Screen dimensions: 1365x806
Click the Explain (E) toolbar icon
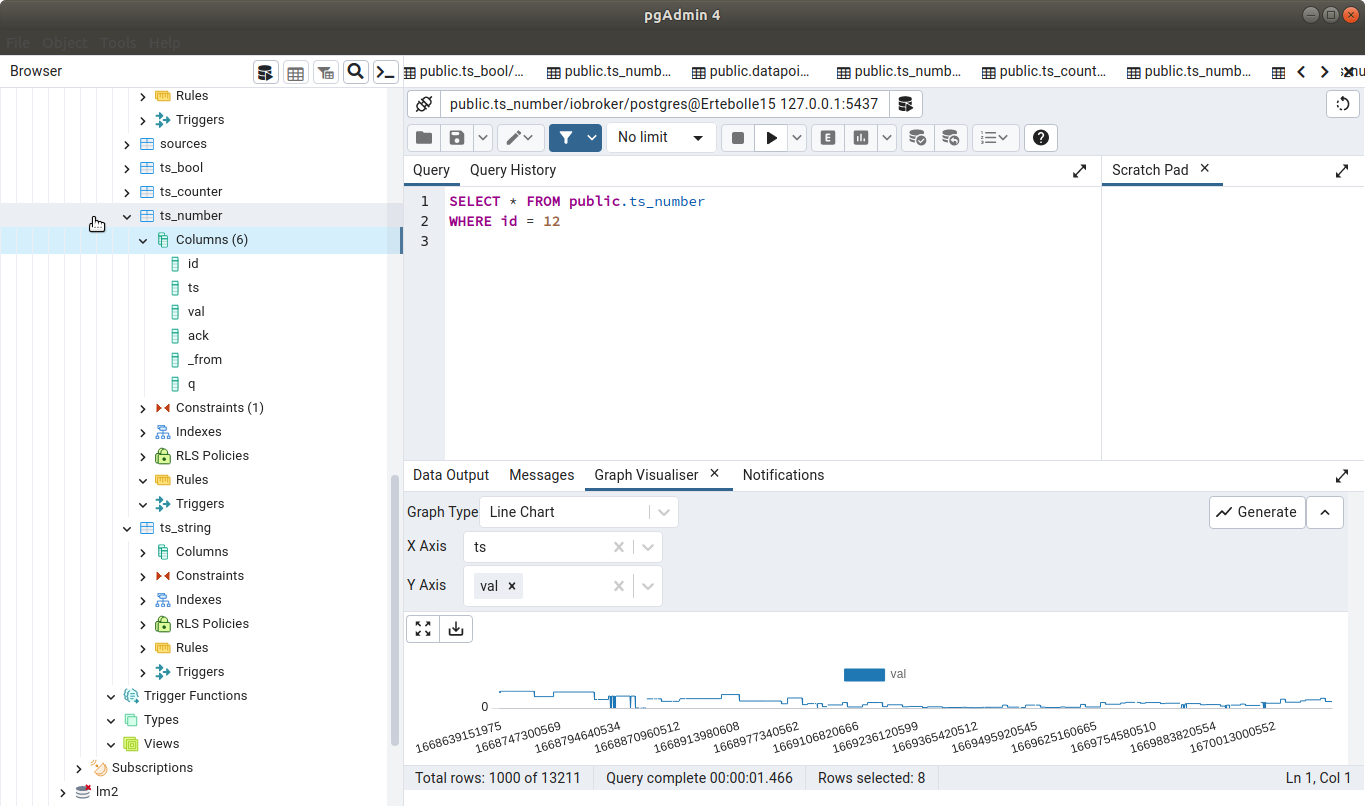(828, 138)
